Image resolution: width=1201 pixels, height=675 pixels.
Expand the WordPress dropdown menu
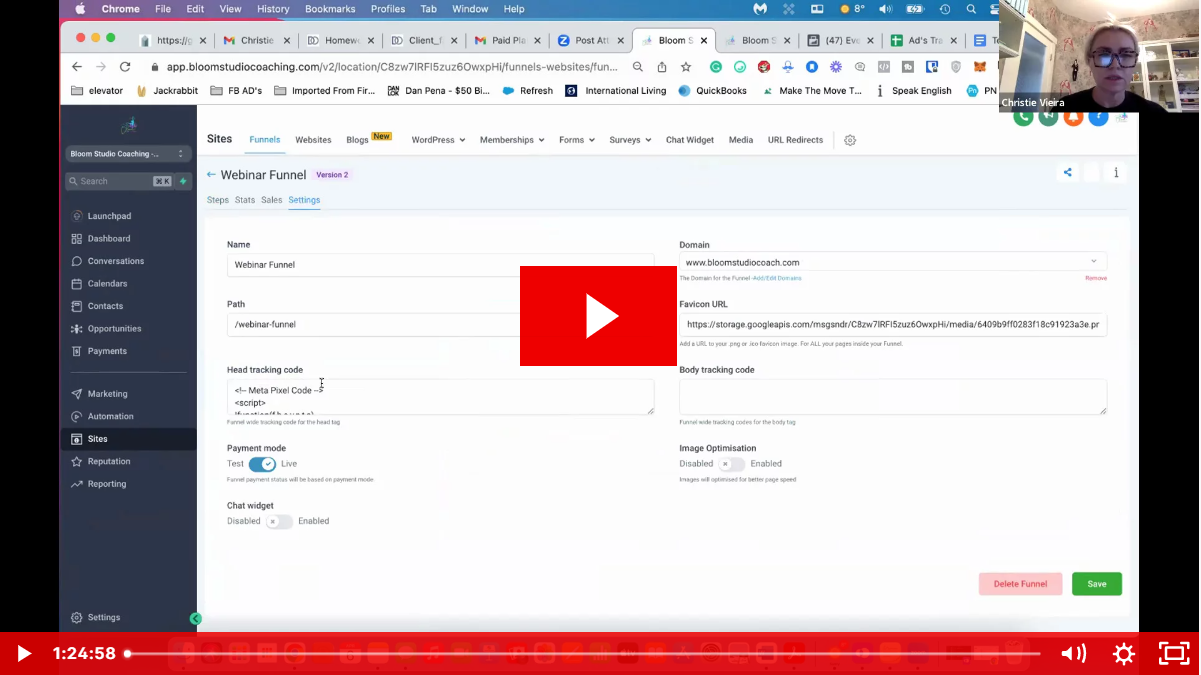[438, 140]
